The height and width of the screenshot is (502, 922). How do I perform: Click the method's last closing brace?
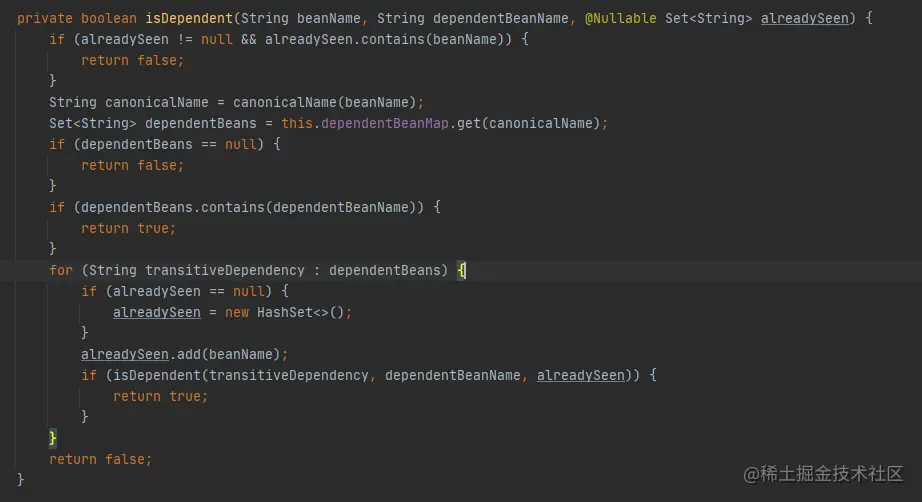[x=21, y=480]
